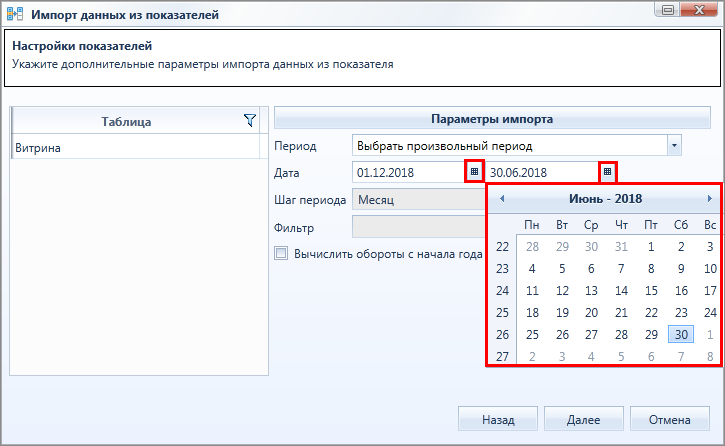
Task: Click the 'Фильтр' input field
Action: (x=418, y=227)
